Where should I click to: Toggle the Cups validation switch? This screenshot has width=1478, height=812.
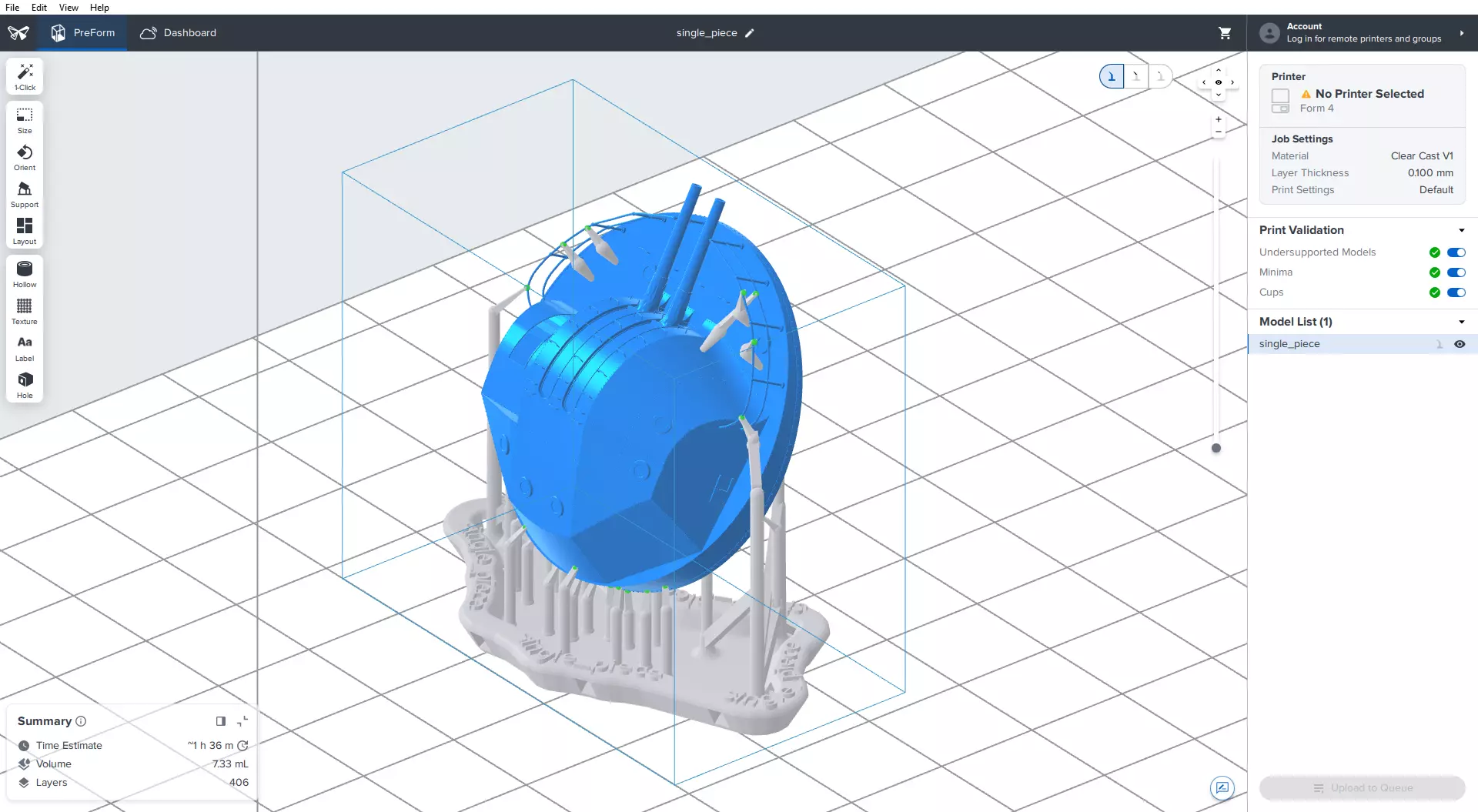pyautogui.click(x=1456, y=292)
